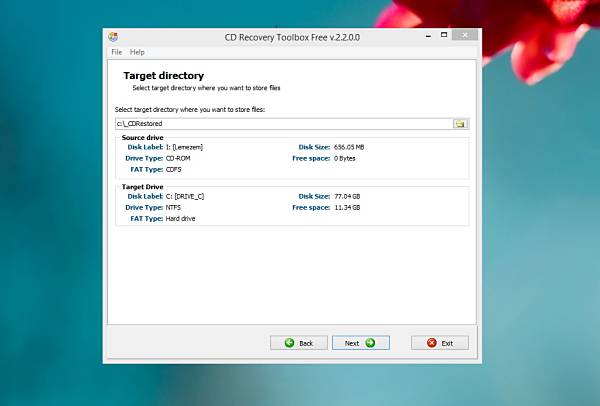Click the Exit button
Screen dimensions: 600x406
pos(440,343)
